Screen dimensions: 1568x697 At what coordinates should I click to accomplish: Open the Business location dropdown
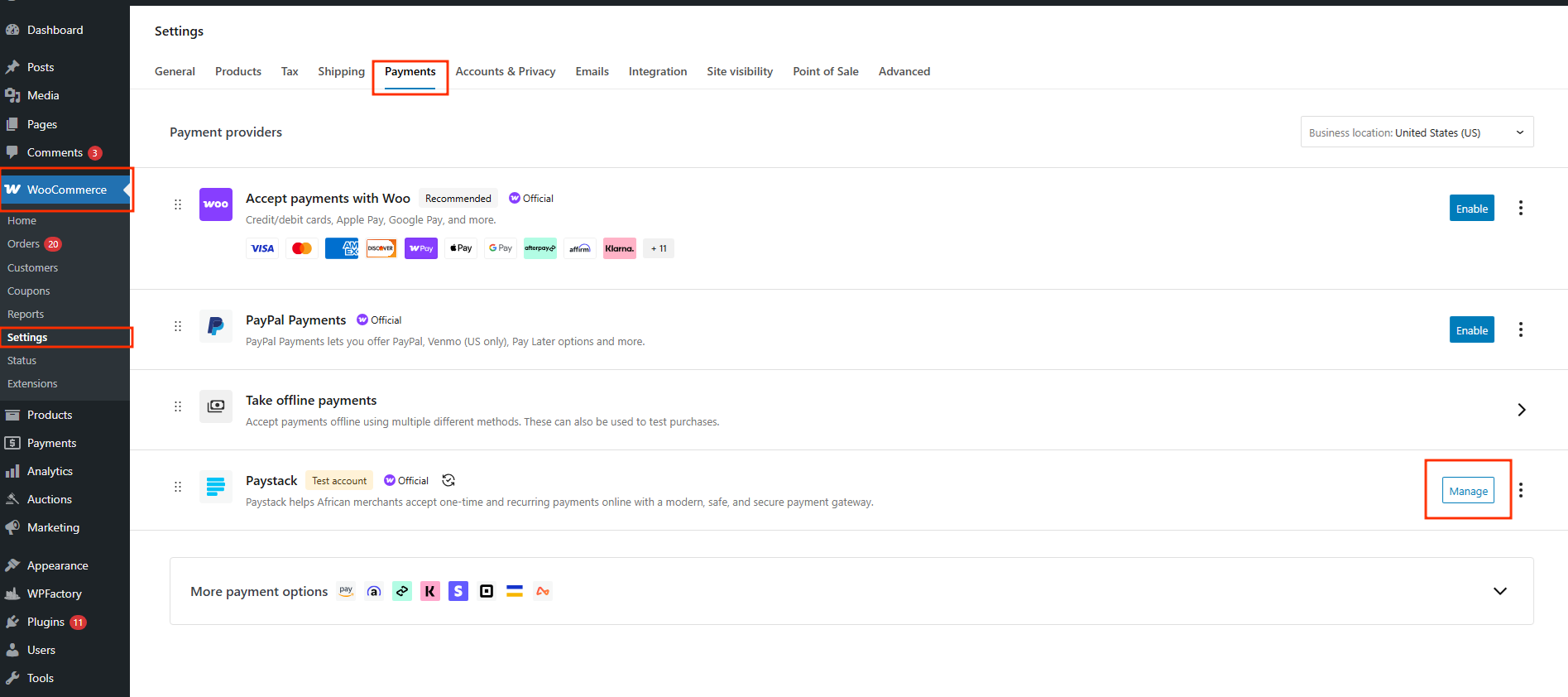click(x=1417, y=132)
